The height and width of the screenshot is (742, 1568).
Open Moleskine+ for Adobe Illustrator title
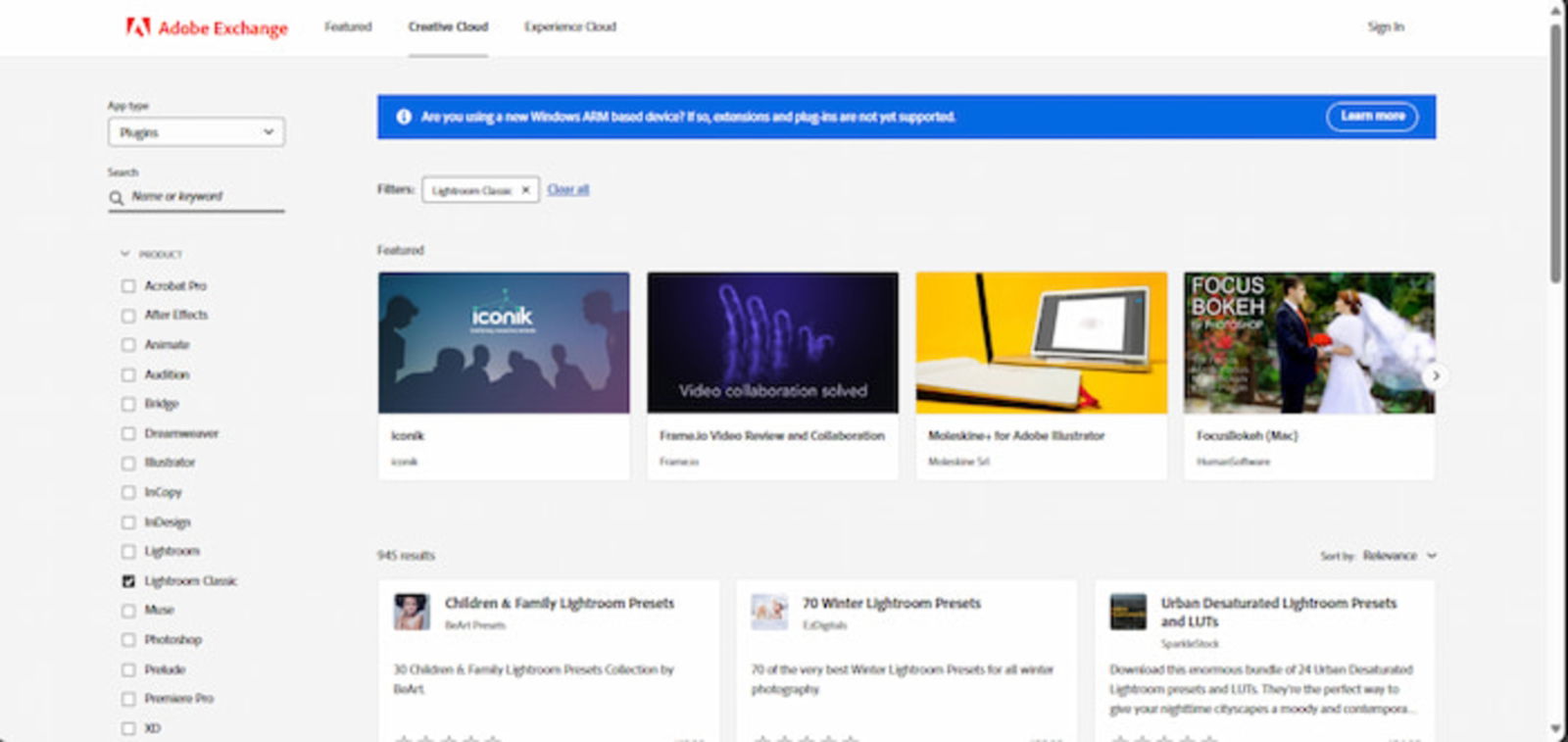1016,435
